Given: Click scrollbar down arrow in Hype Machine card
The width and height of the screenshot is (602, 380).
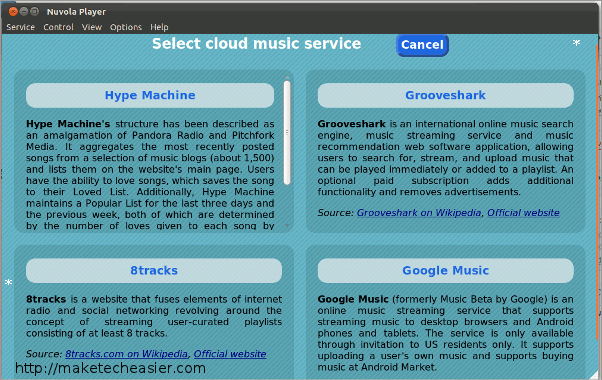Looking at the screenshot, I should coord(287,225).
